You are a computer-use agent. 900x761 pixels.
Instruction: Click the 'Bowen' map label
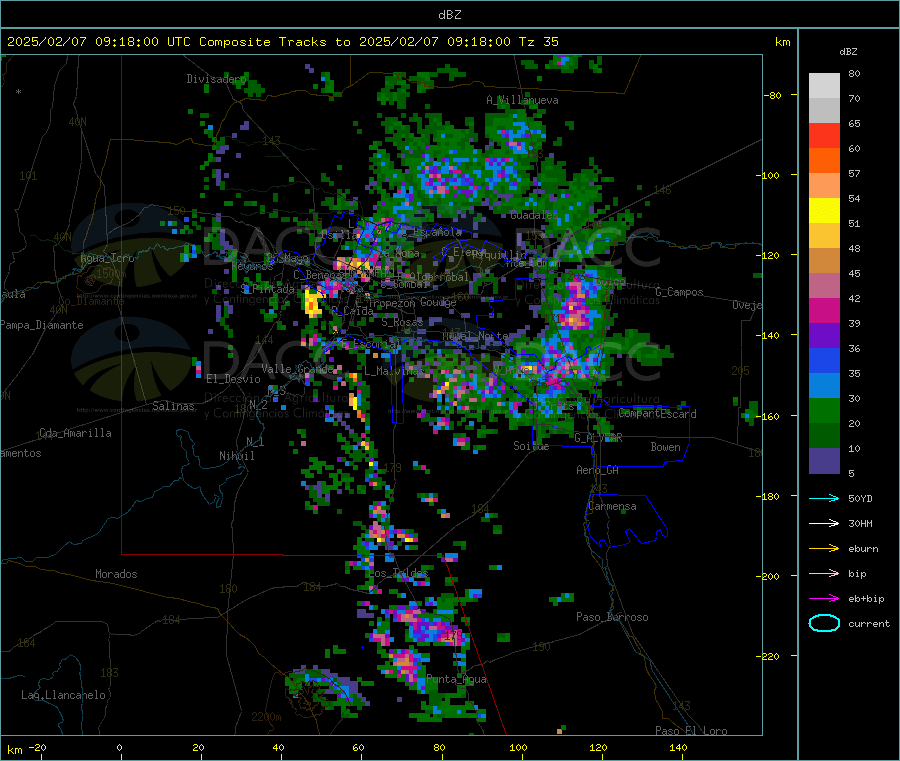[x=665, y=447]
